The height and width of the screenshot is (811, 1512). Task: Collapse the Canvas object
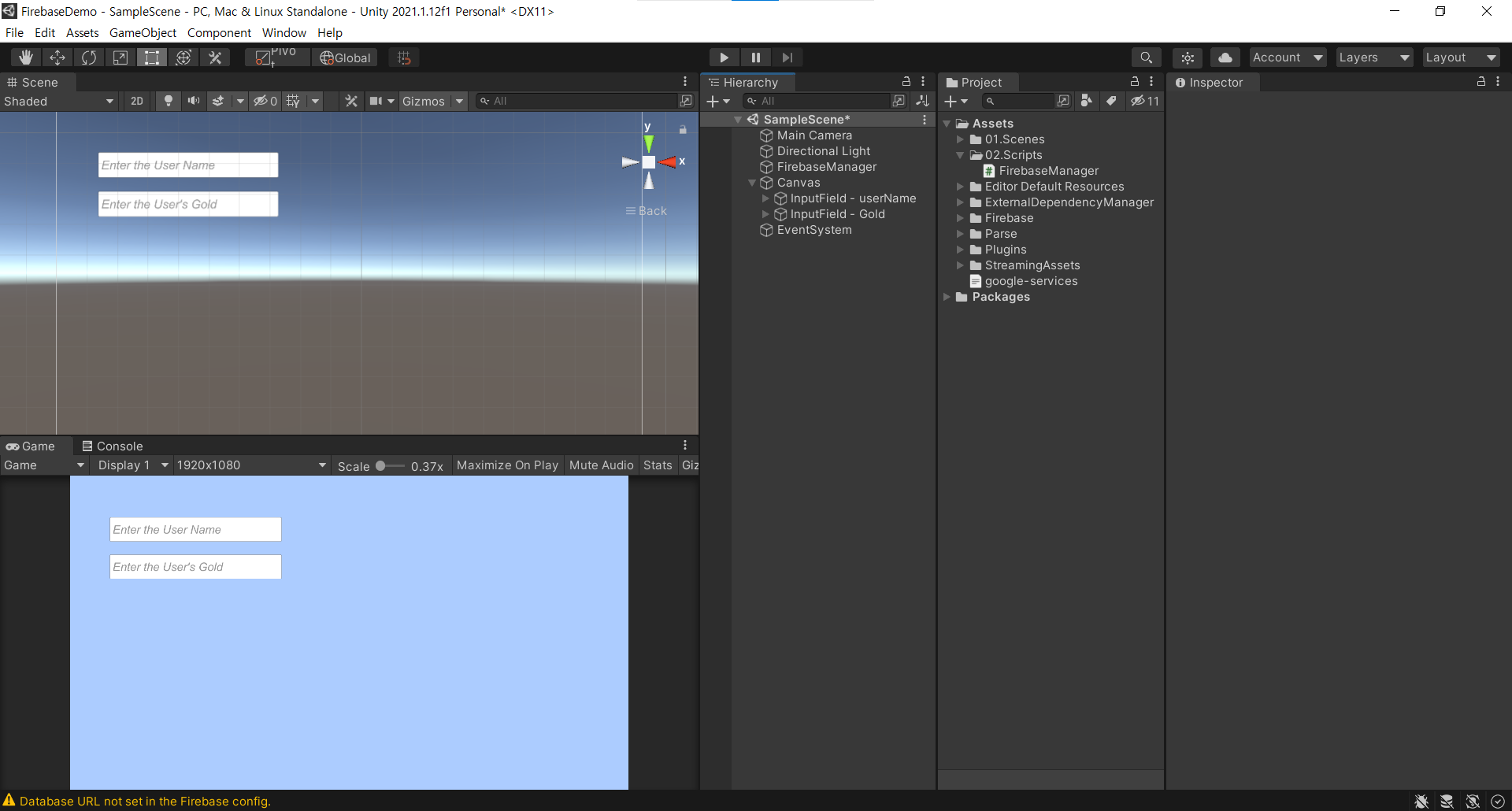click(752, 183)
